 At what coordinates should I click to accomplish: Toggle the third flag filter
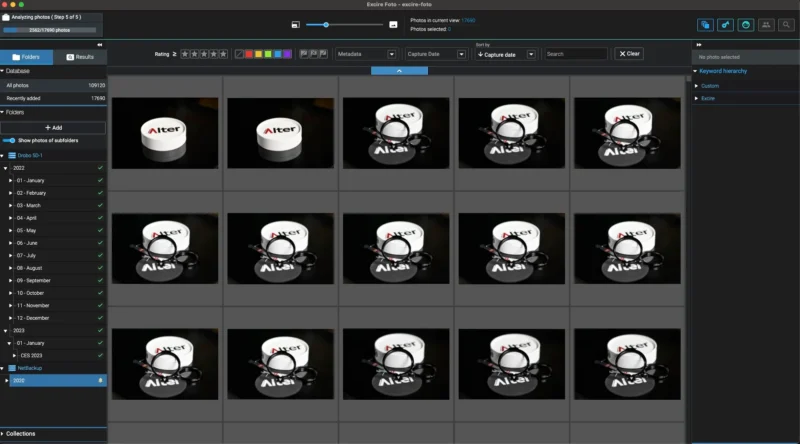coord(323,54)
